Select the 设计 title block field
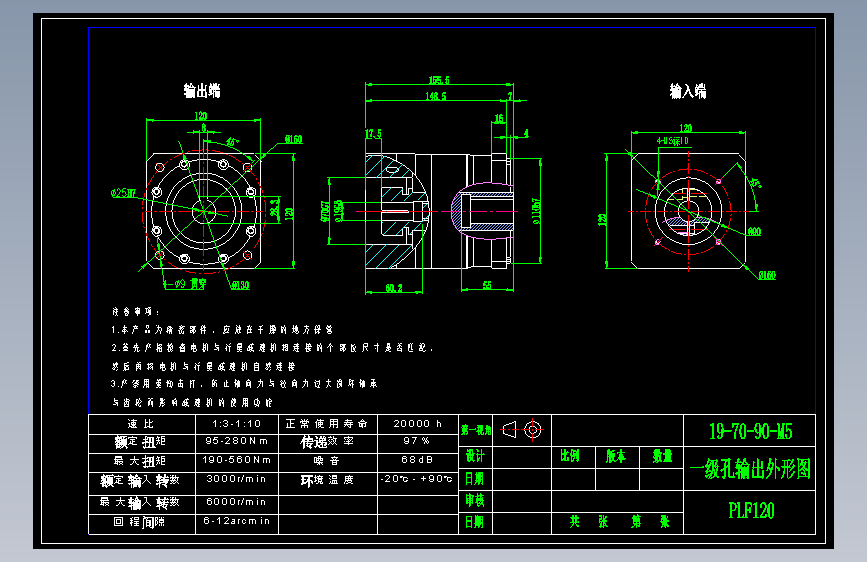Image resolution: width=867 pixels, height=562 pixels. point(475,456)
